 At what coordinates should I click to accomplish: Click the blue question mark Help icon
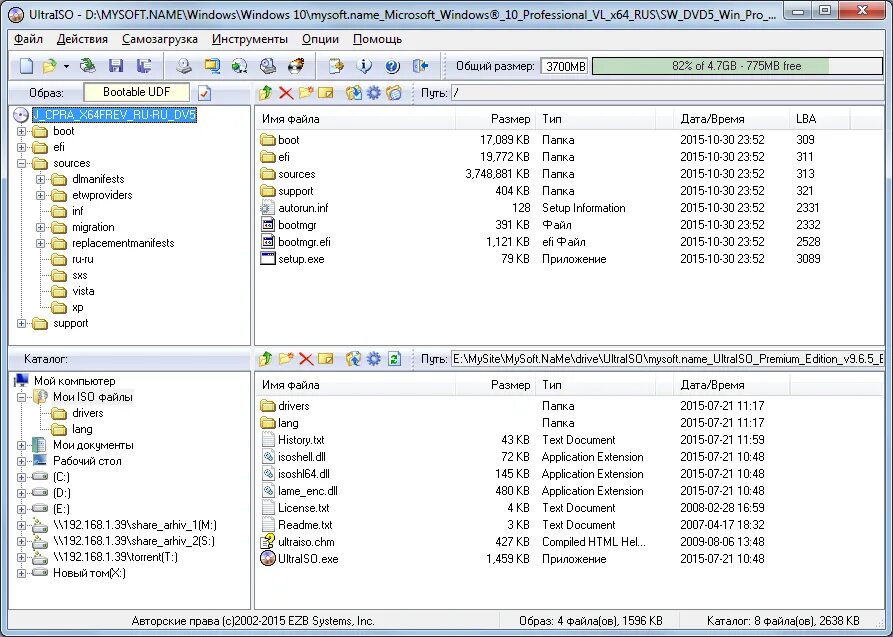click(x=392, y=66)
